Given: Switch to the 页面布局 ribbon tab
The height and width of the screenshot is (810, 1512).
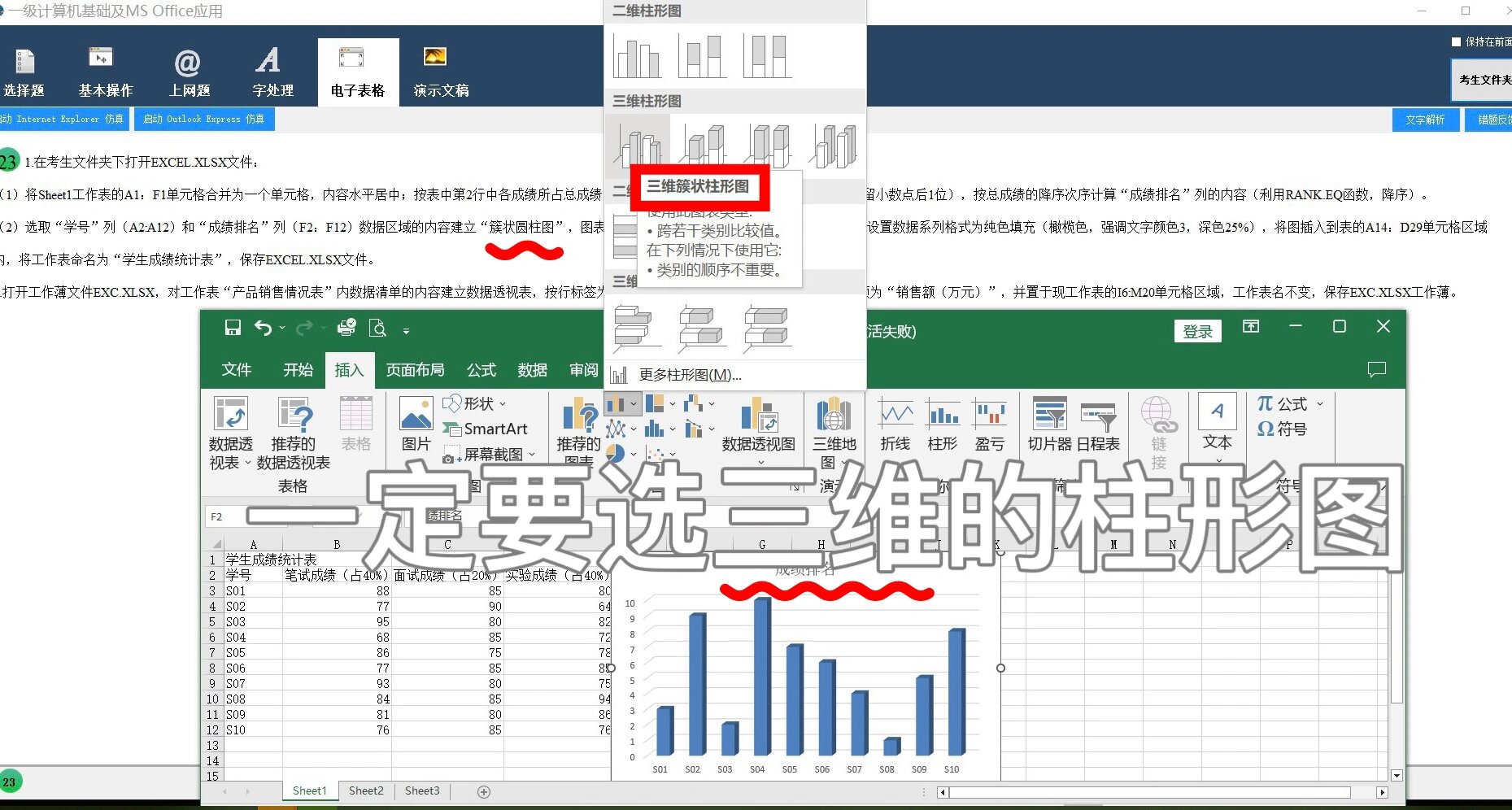Looking at the screenshot, I should click(x=414, y=370).
